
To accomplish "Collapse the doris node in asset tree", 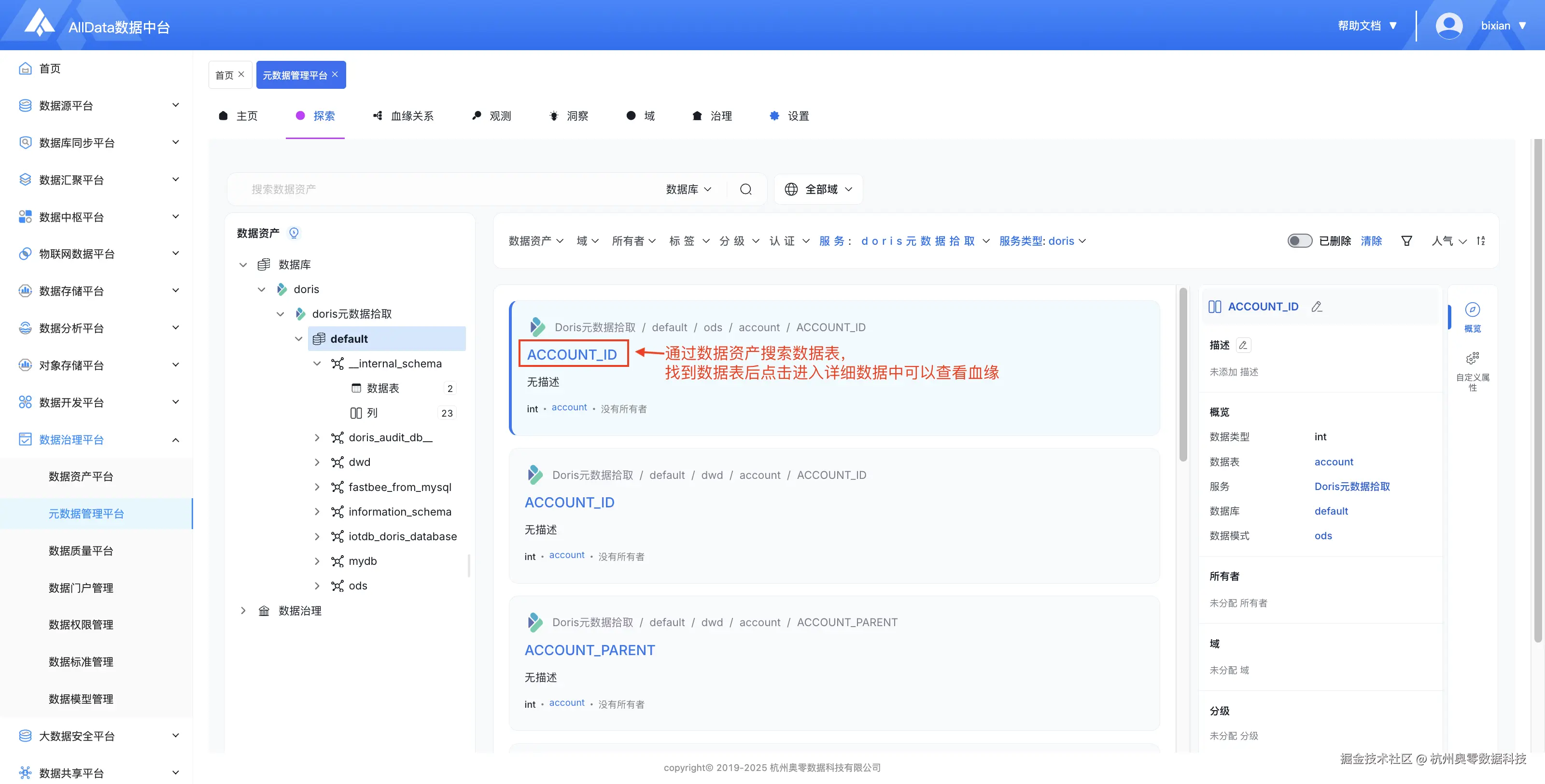I will coord(262,289).
